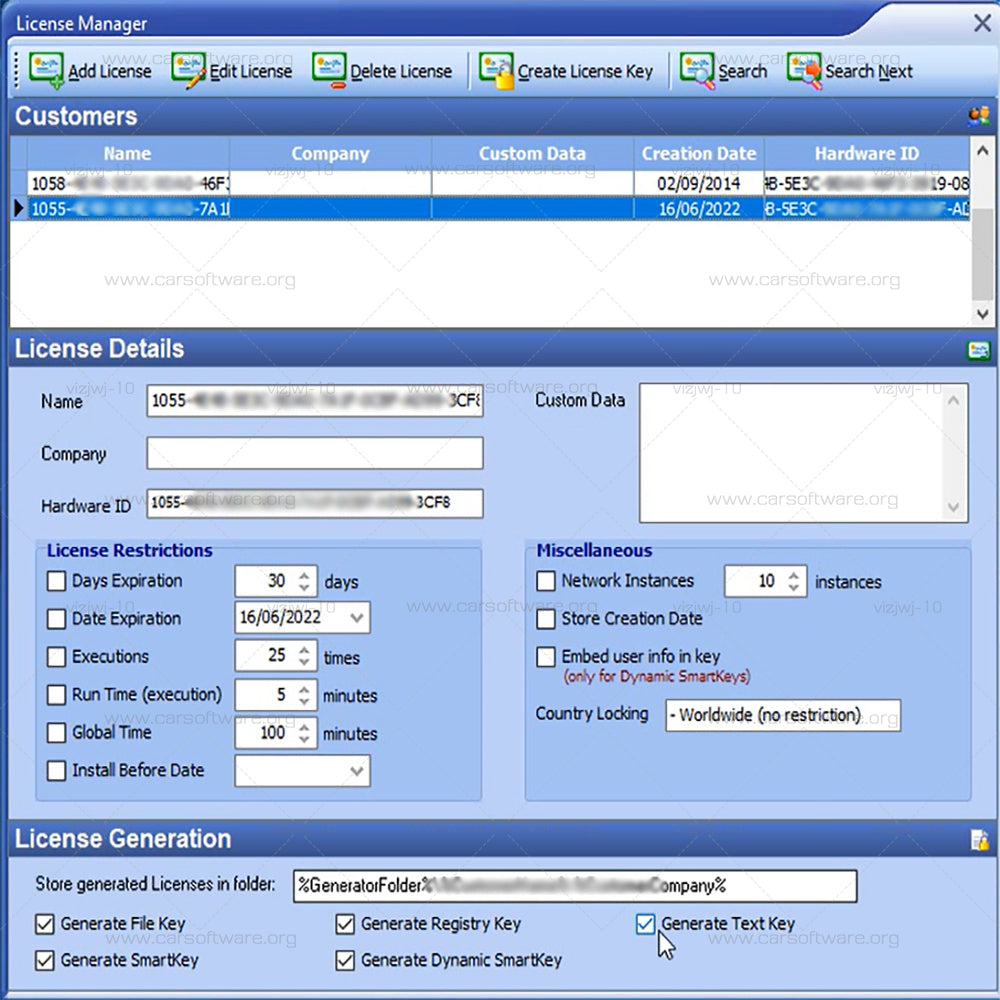Increase the Network Instances value
The image size is (1000, 1000).
793,575
